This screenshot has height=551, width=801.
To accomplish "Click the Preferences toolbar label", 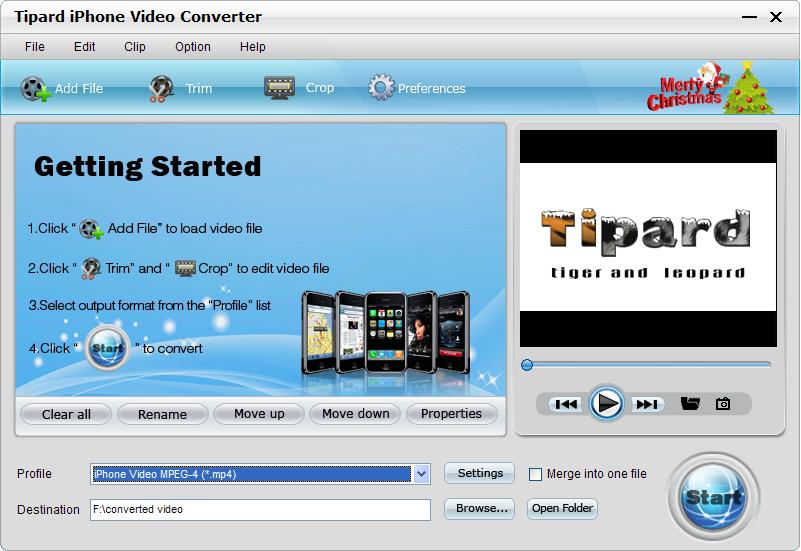I will coord(432,89).
